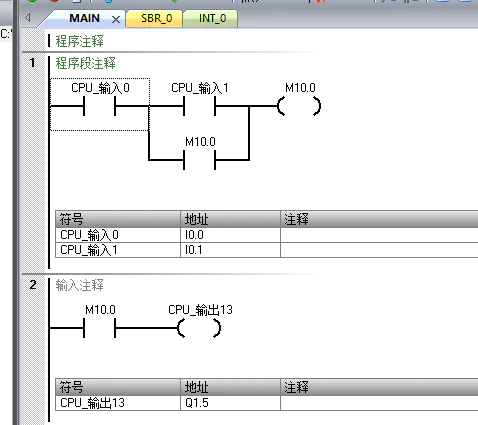The width and height of the screenshot is (478, 425).
Task: Click the CPU_输入0 label above the first contact
Action: point(100,88)
